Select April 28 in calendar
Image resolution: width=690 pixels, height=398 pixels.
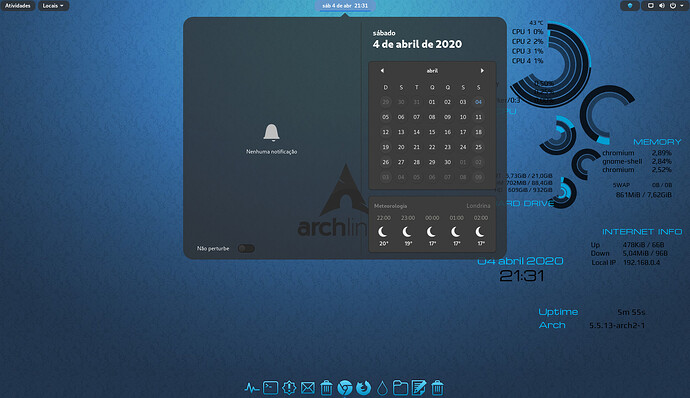pyautogui.click(x=416, y=162)
